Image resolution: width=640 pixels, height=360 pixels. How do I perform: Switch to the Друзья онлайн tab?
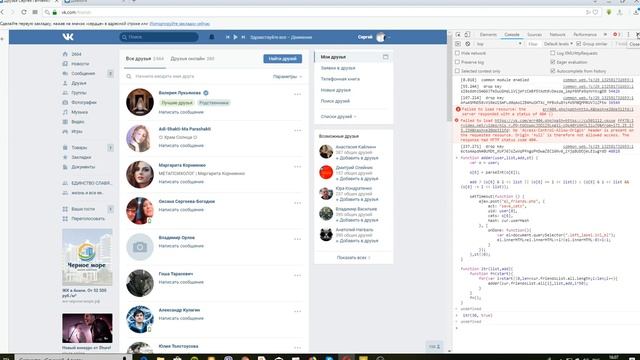(x=192, y=59)
